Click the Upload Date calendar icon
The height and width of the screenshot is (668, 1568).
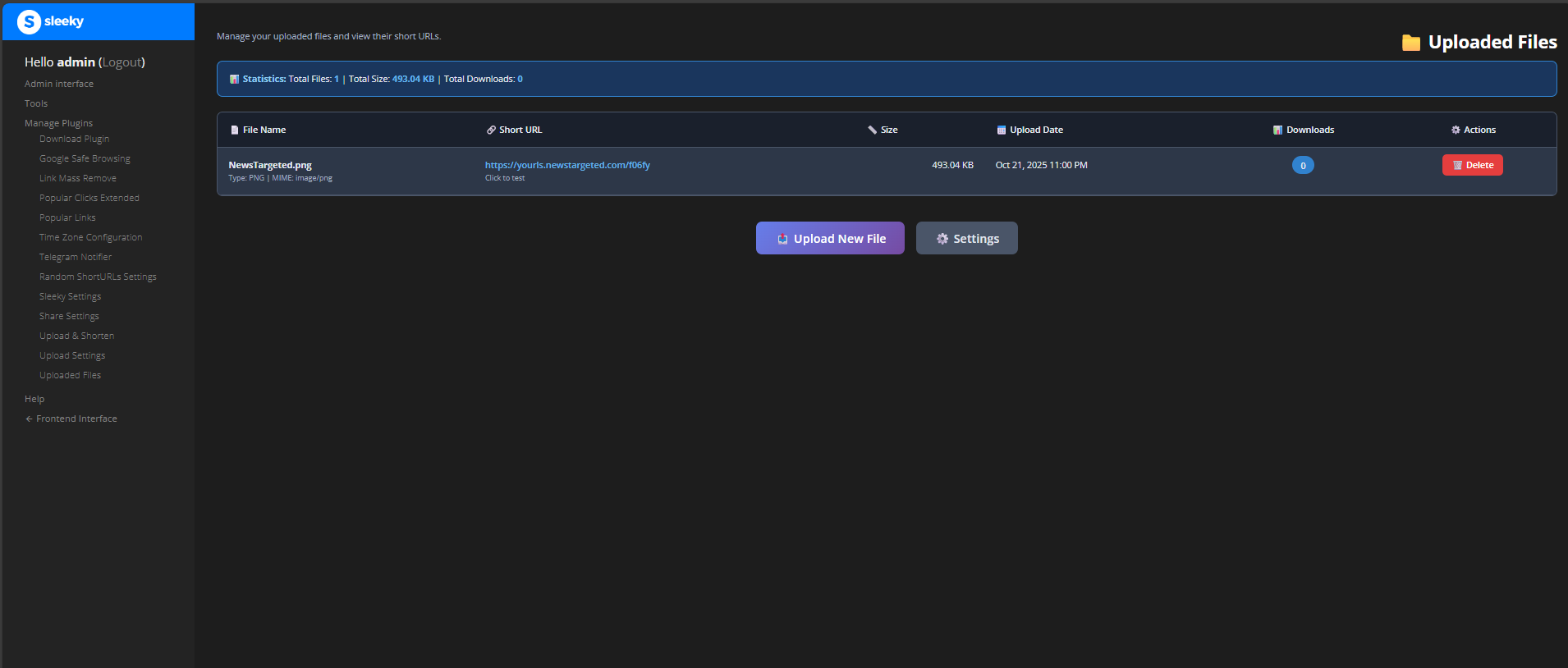tap(1001, 130)
